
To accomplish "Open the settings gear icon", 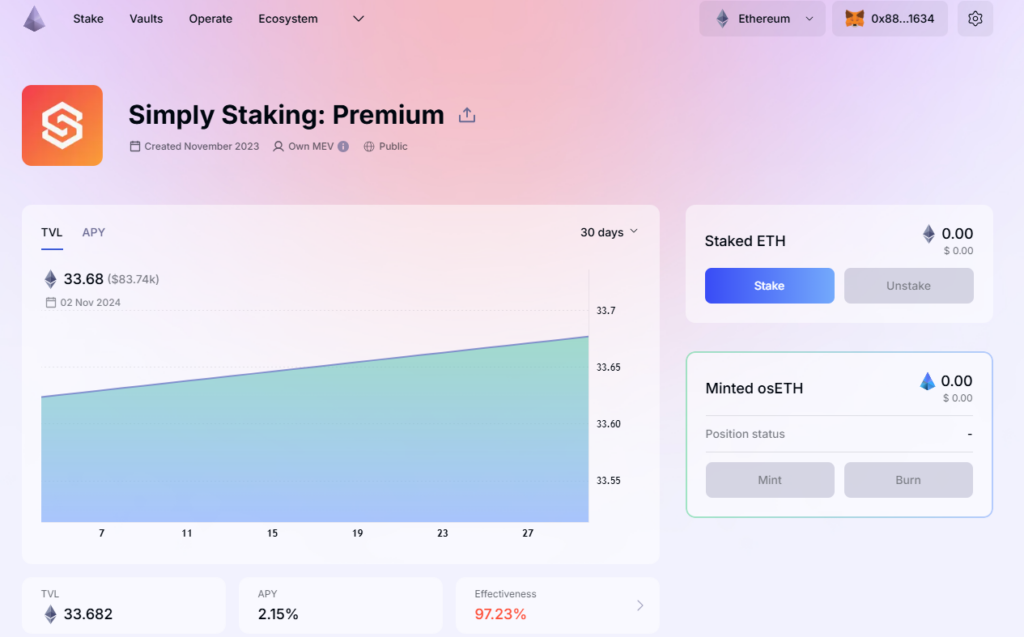I will (x=975, y=19).
